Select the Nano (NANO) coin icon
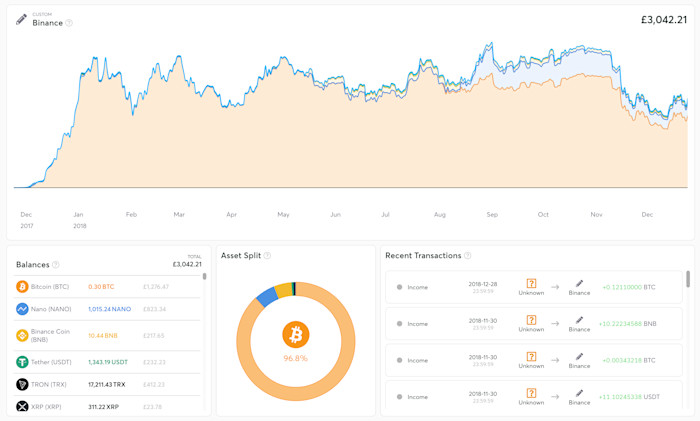Image resolution: width=700 pixels, height=421 pixels. coord(22,309)
